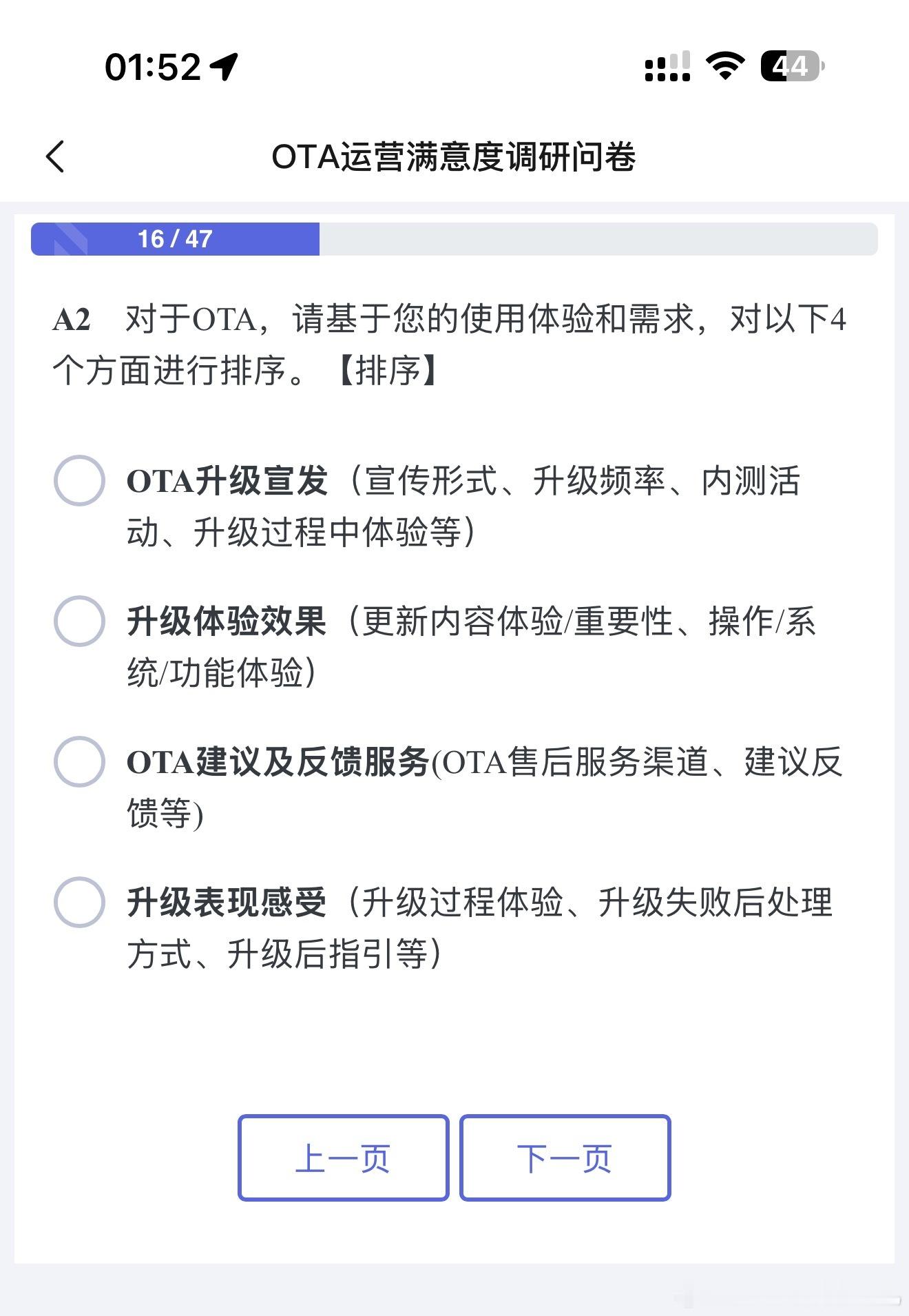
Task: Tap the OTA运营满意度调研问卷 page title
Action: point(453,156)
